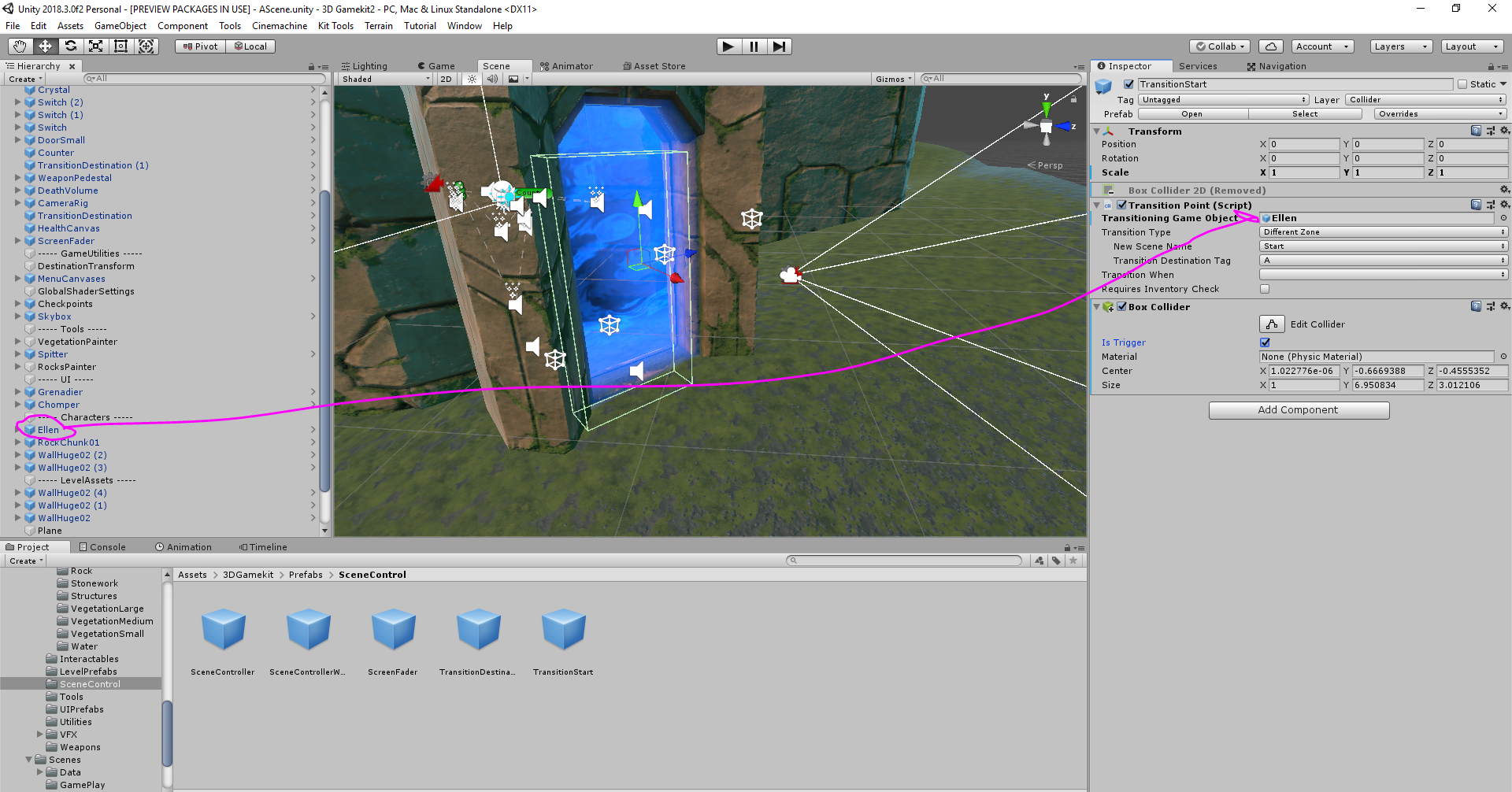Switch to the Game tab
This screenshot has width=1512, height=792.
click(x=436, y=66)
